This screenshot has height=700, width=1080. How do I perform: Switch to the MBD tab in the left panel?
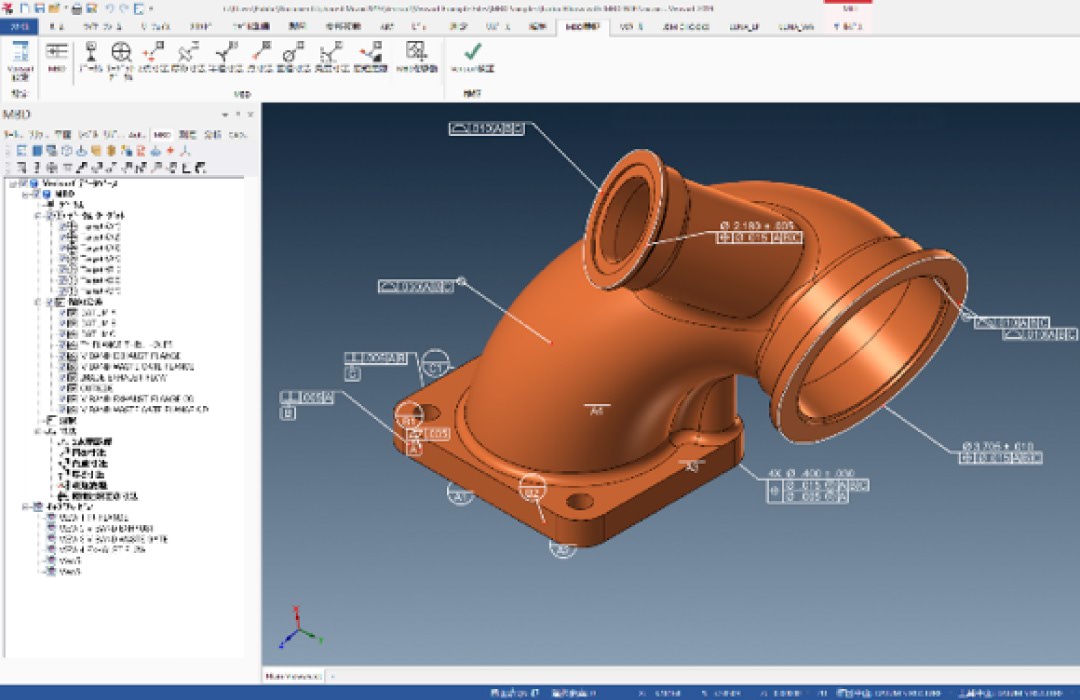coord(162,133)
